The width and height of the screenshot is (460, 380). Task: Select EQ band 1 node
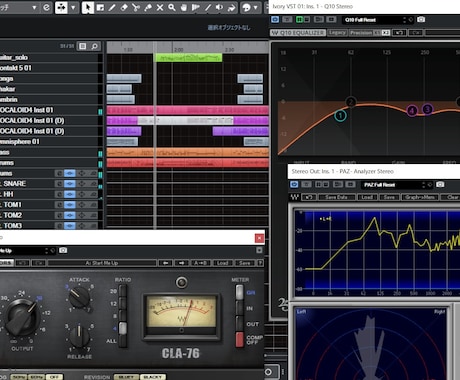tap(340, 116)
